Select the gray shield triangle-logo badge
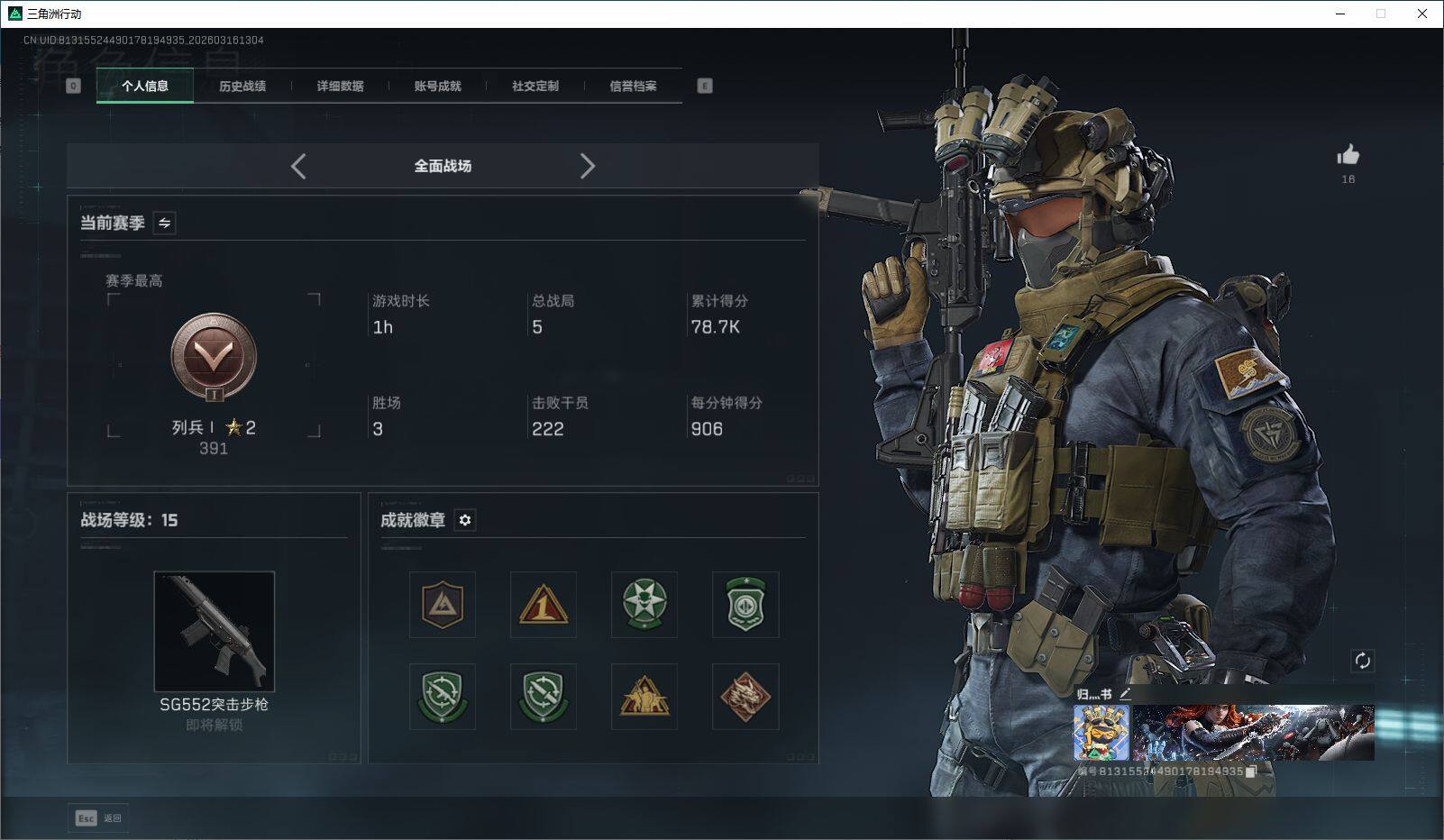Screen dimensions: 1444x840 [x=443, y=605]
